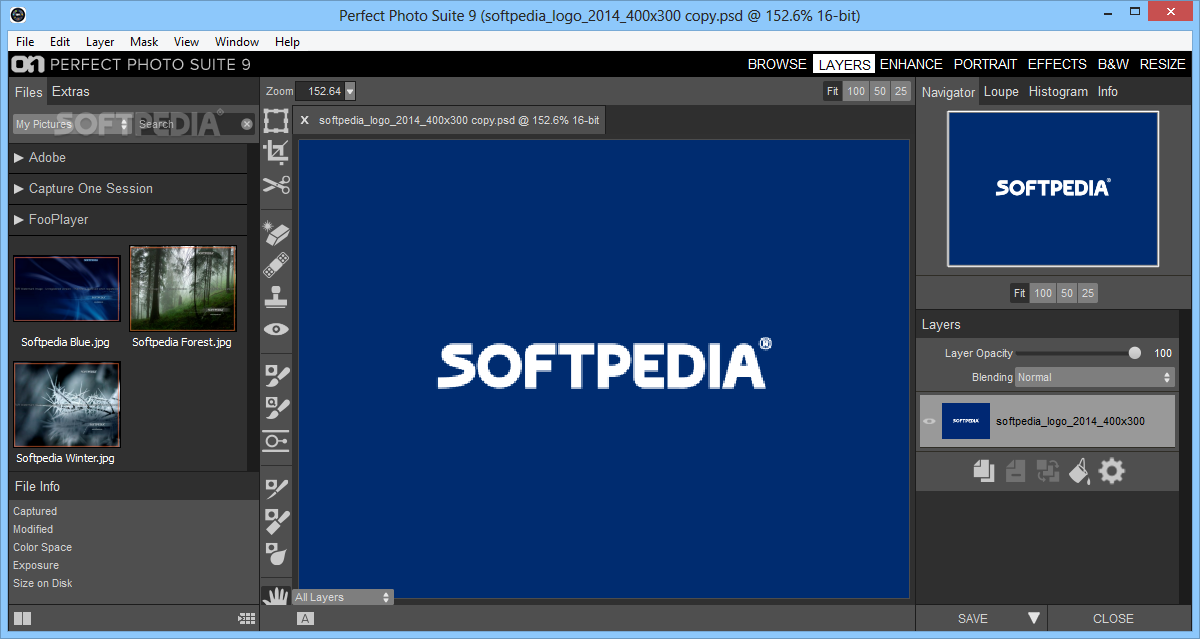Set Navigator zoom to 50
This screenshot has width=1200, height=639.
[1067, 293]
